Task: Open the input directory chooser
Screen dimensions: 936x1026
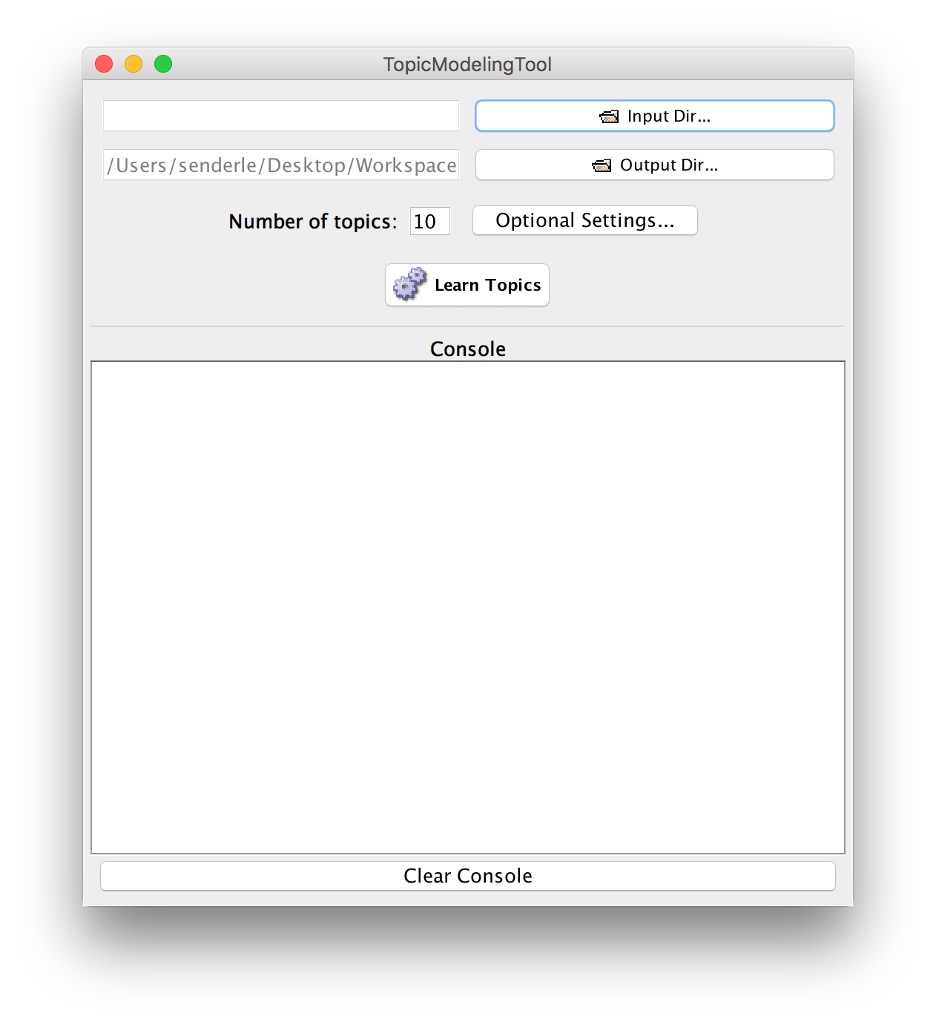Action: tap(655, 115)
